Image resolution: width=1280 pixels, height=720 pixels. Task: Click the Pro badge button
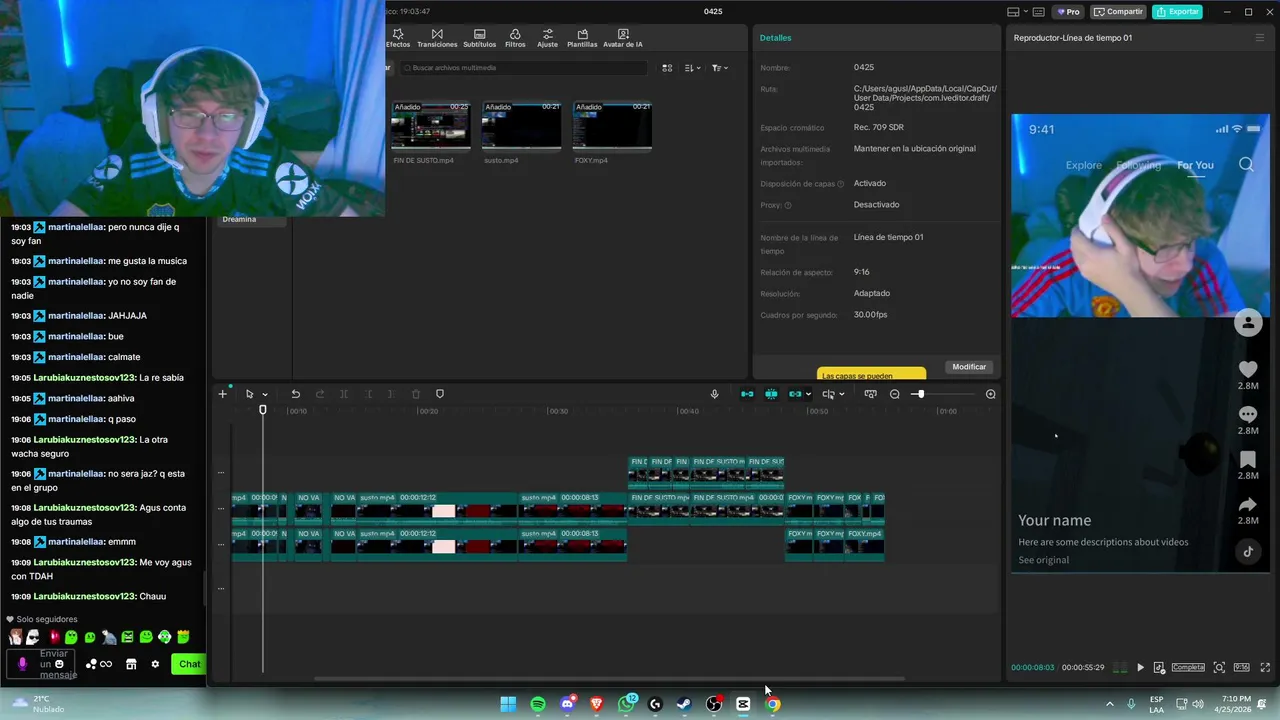[x=1067, y=12]
